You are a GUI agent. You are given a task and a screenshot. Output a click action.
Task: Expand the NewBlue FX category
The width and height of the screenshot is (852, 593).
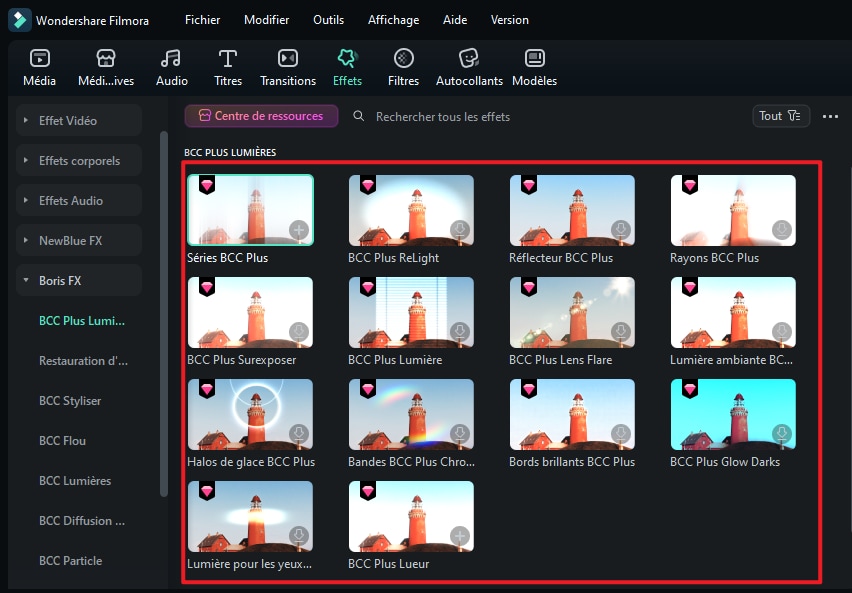click(x=79, y=240)
